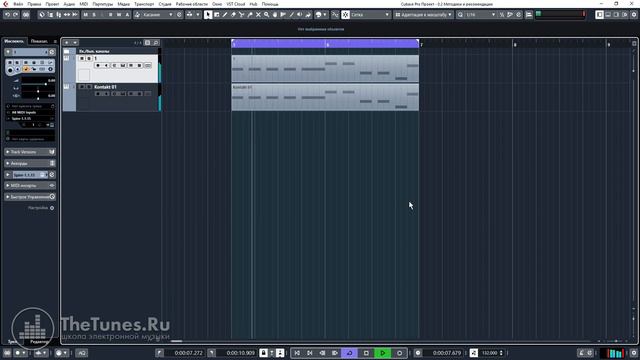Select the Split scissors tool
640x360 pixels.
coord(242,15)
